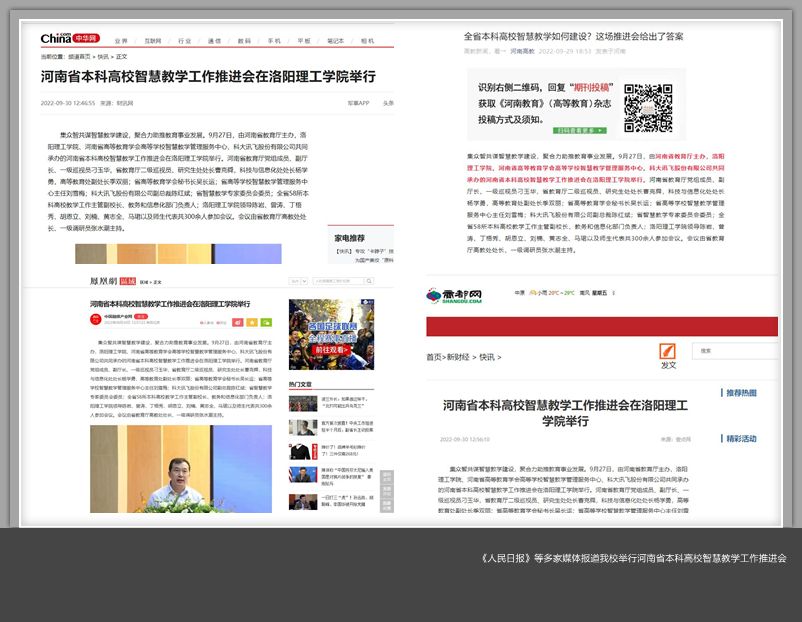Viewport: 802px width, 622px height.
Task: Open the 笔记本 nav tab on China.com
Action: click(x=335, y=41)
